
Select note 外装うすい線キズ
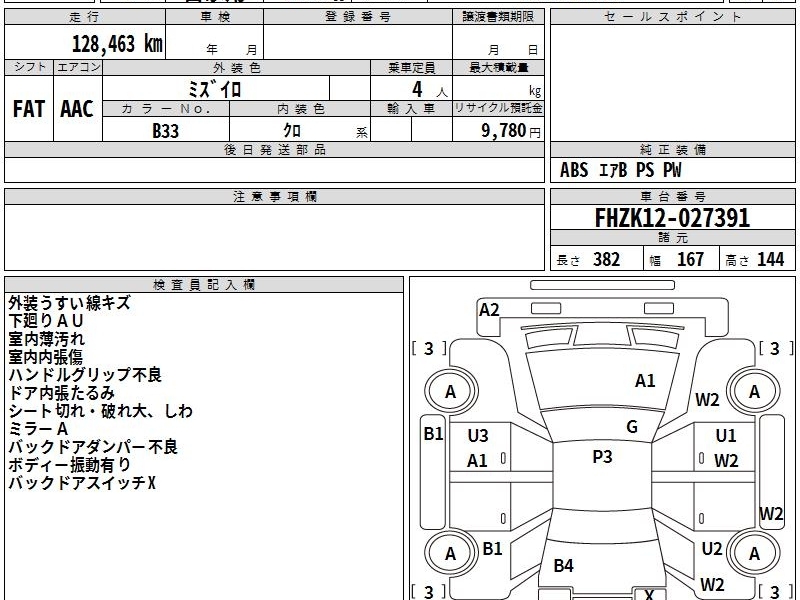click(x=69, y=303)
